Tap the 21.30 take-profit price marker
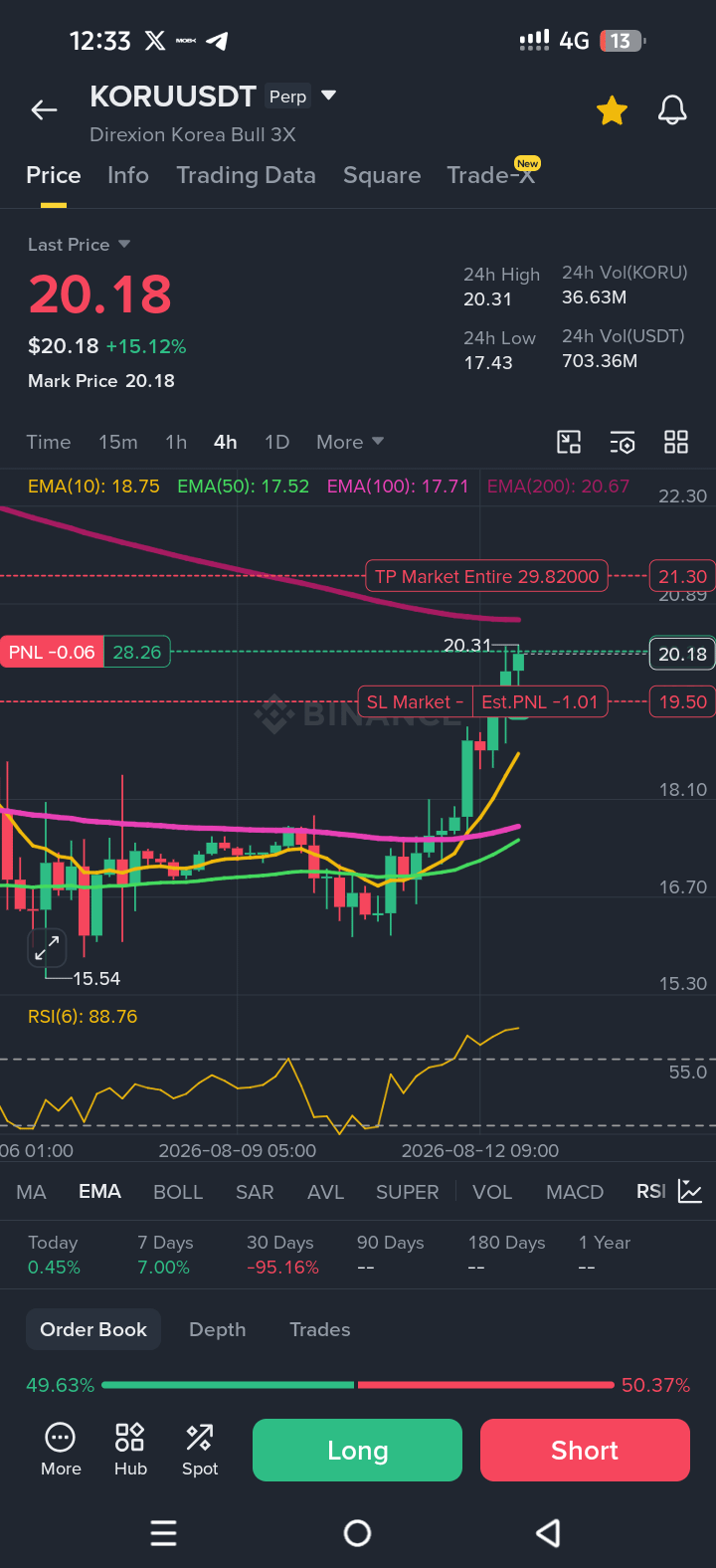716x1568 pixels. point(682,576)
